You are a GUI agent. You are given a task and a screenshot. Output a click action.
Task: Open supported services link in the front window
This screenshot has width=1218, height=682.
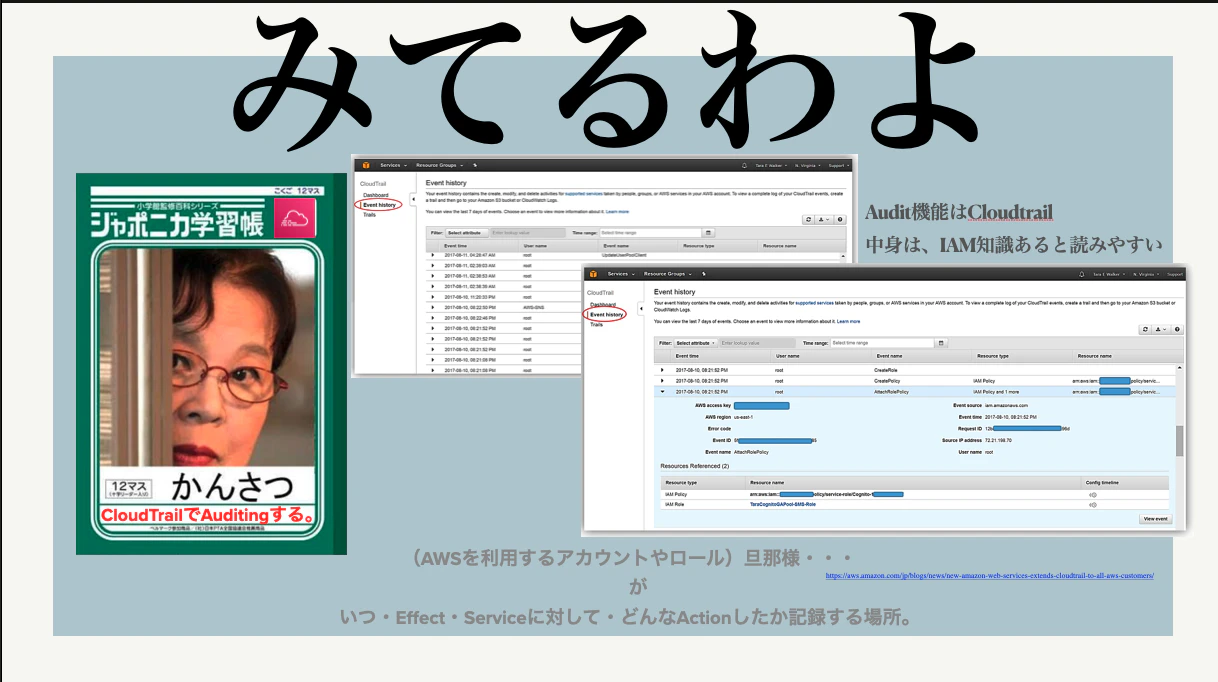point(814,303)
